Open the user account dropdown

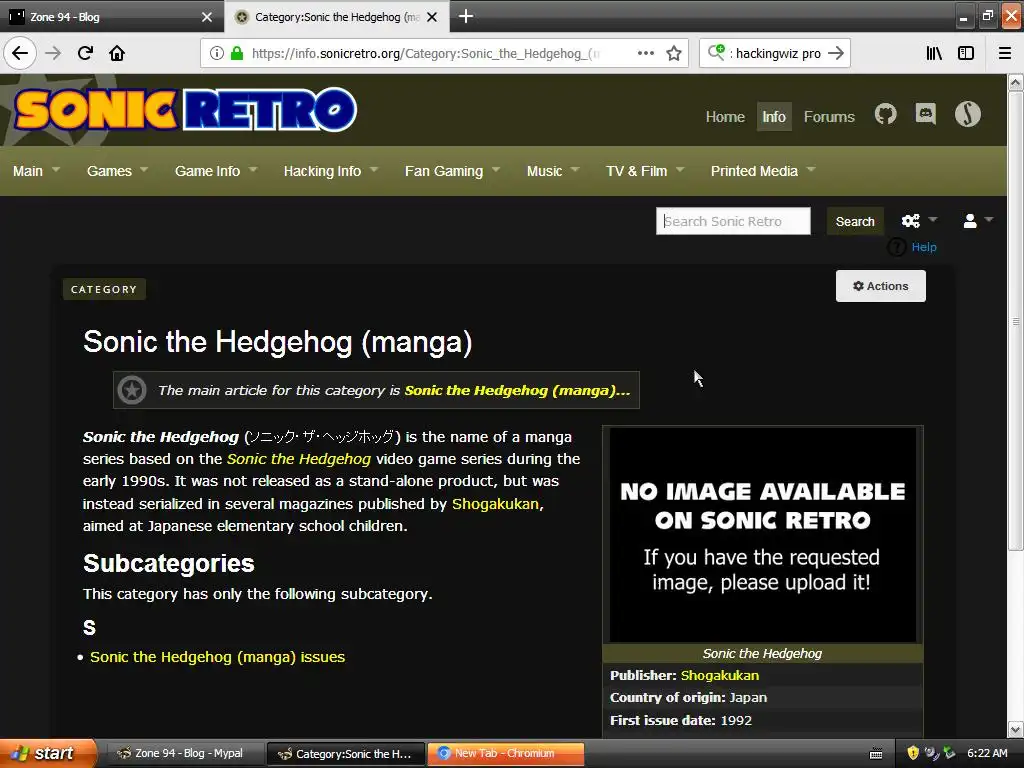(978, 221)
